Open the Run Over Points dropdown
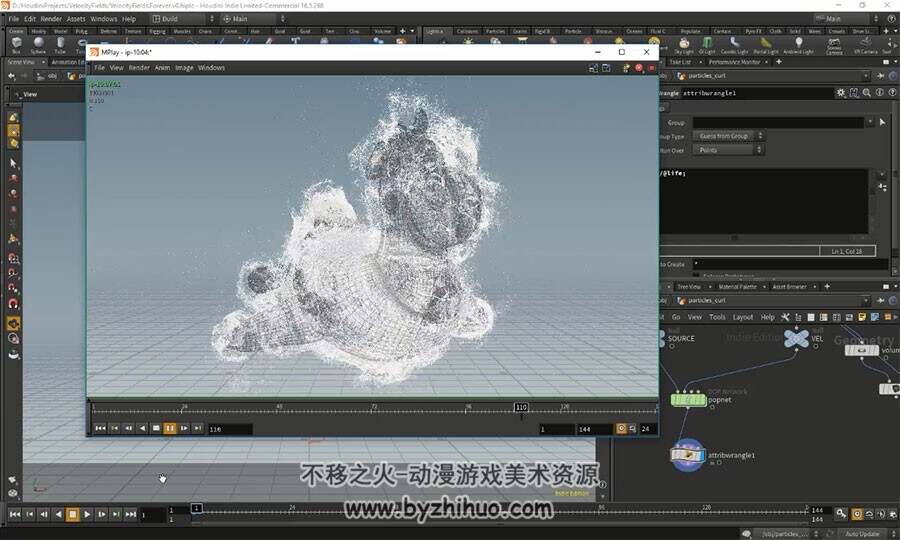The image size is (900, 540). [x=728, y=150]
